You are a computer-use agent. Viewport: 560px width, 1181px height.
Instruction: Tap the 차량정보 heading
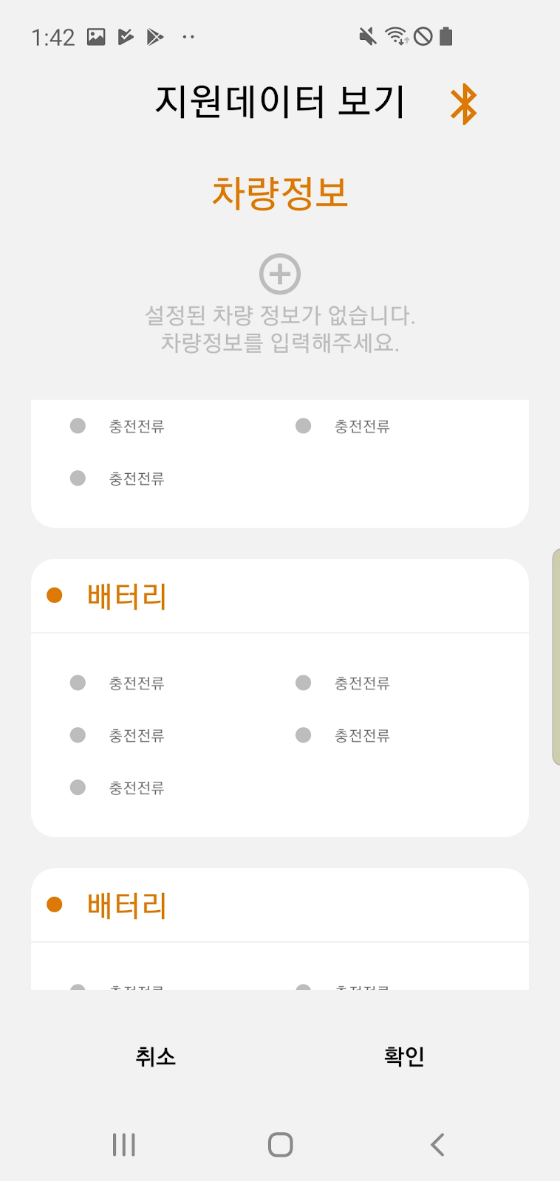pos(280,193)
